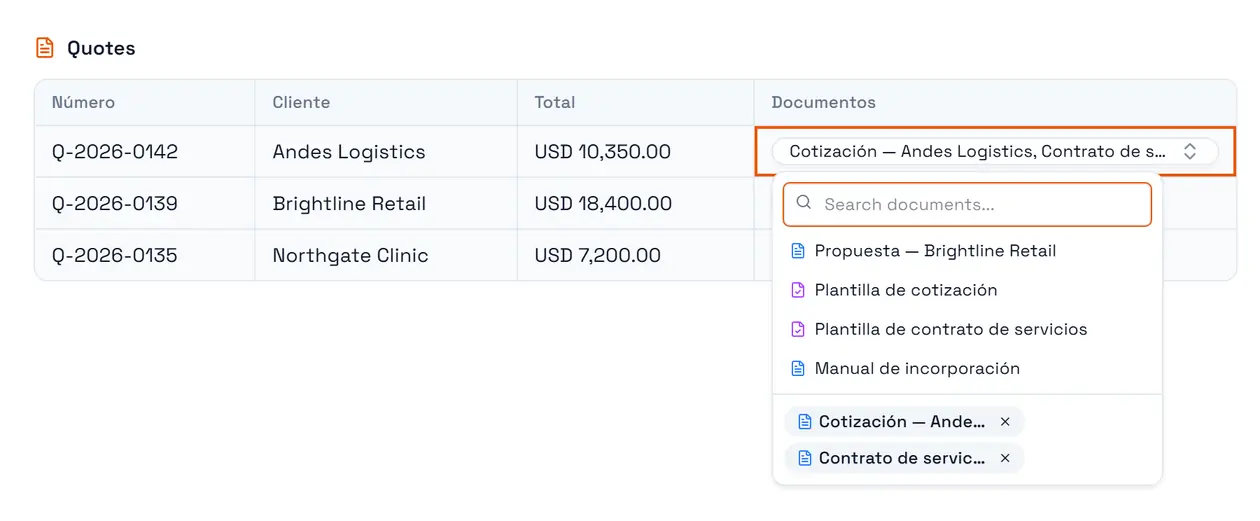Screen dimensions: 1260x521
Task: Click the Cotización — Ande... chip label
Action: click(x=902, y=422)
